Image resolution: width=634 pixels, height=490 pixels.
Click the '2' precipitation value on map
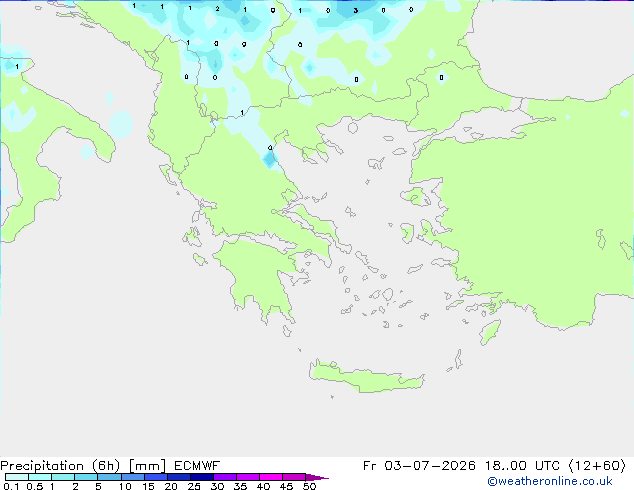tap(218, 8)
